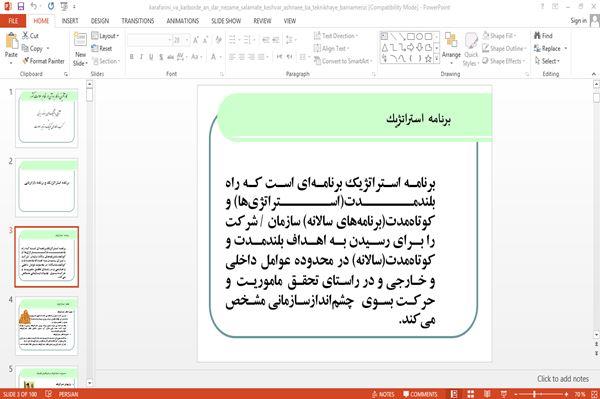Image resolution: width=600 pixels, height=399 pixels.
Task: Save the presentation with the floppy icon
Action: (21, 7)
